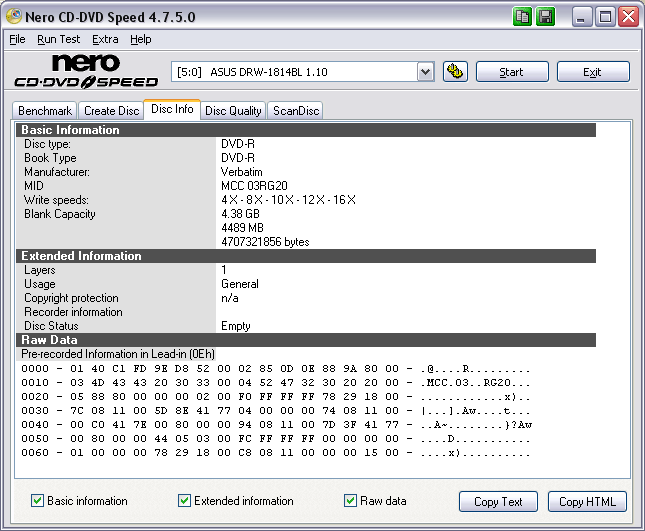Switch to the Benchmark tab
The image size is (645, 531).
(45, 111)
